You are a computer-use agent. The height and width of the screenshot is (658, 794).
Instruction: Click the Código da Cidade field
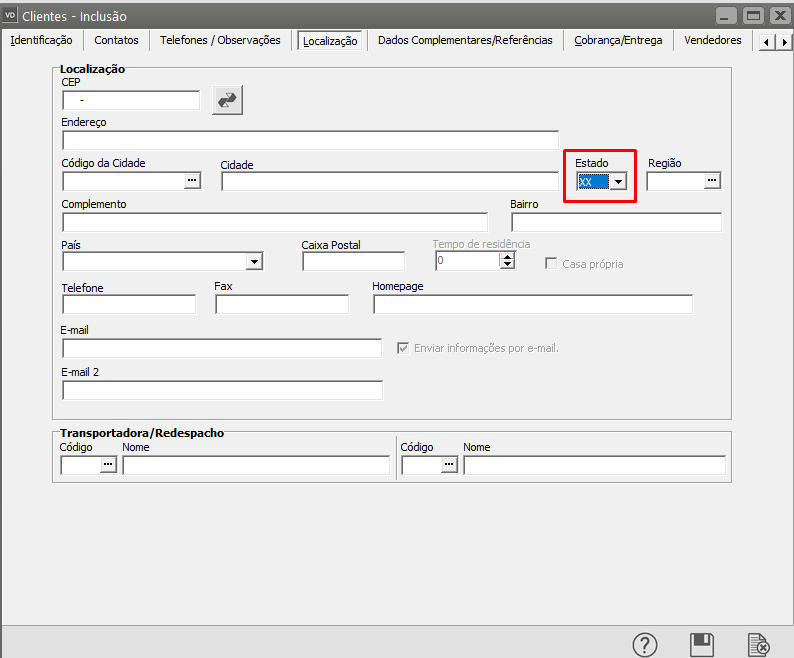(124, 181)
